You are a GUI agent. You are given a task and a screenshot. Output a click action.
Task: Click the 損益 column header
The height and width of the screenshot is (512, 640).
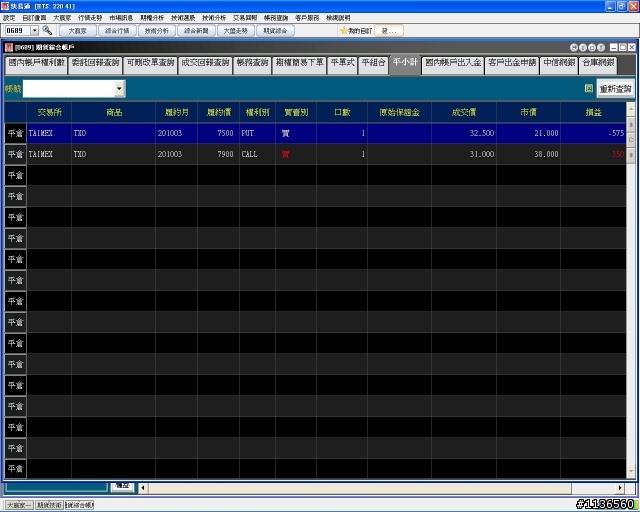coord(593,112)
